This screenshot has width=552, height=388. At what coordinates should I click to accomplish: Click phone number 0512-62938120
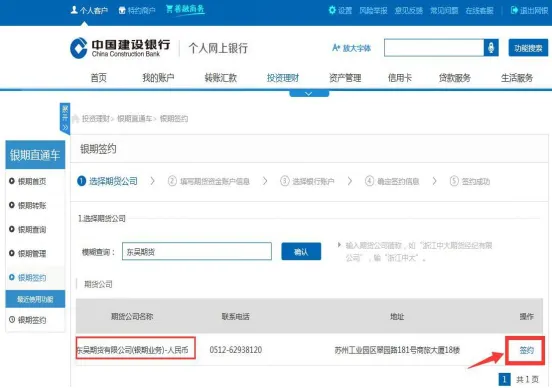coord(236,350)
